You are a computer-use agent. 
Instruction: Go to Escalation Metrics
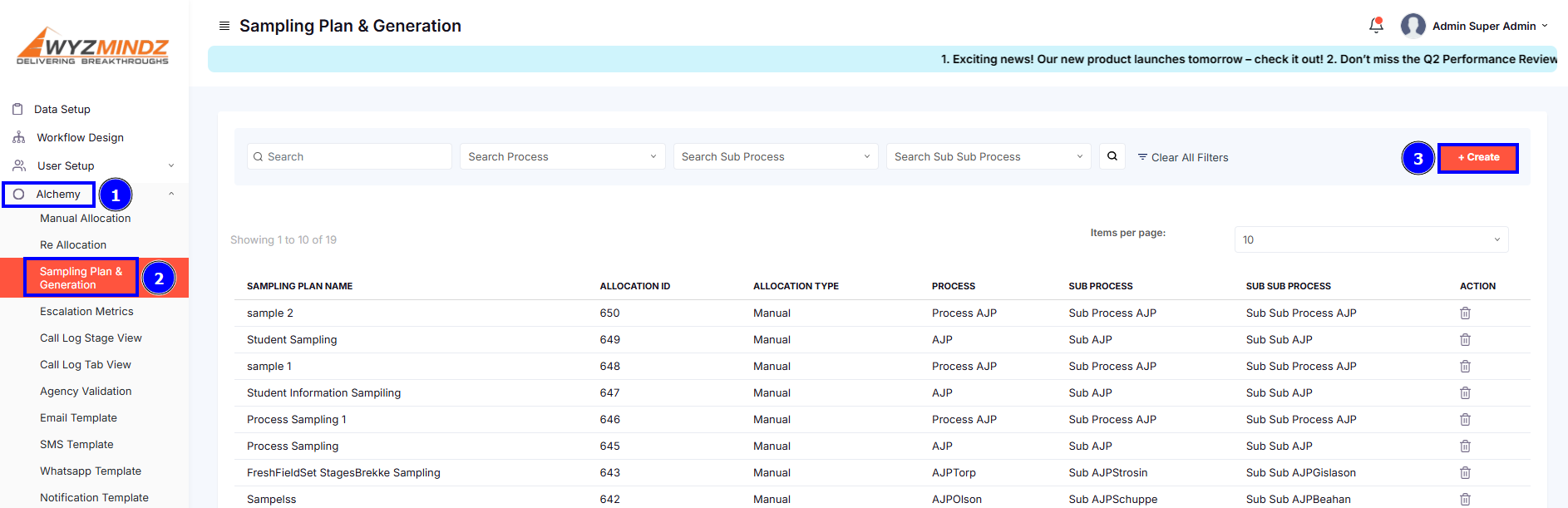click(x=86, y=312)
